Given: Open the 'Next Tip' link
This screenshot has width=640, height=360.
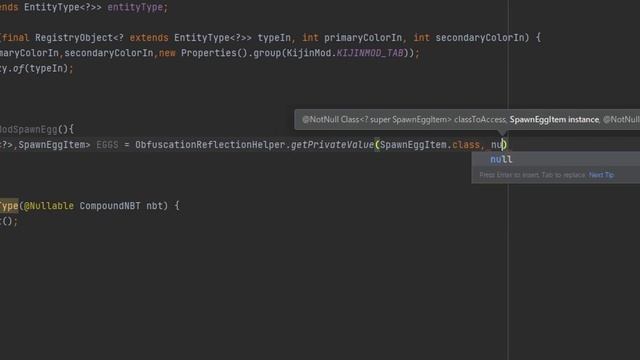Looking at the screenshot, I should 601,175.
